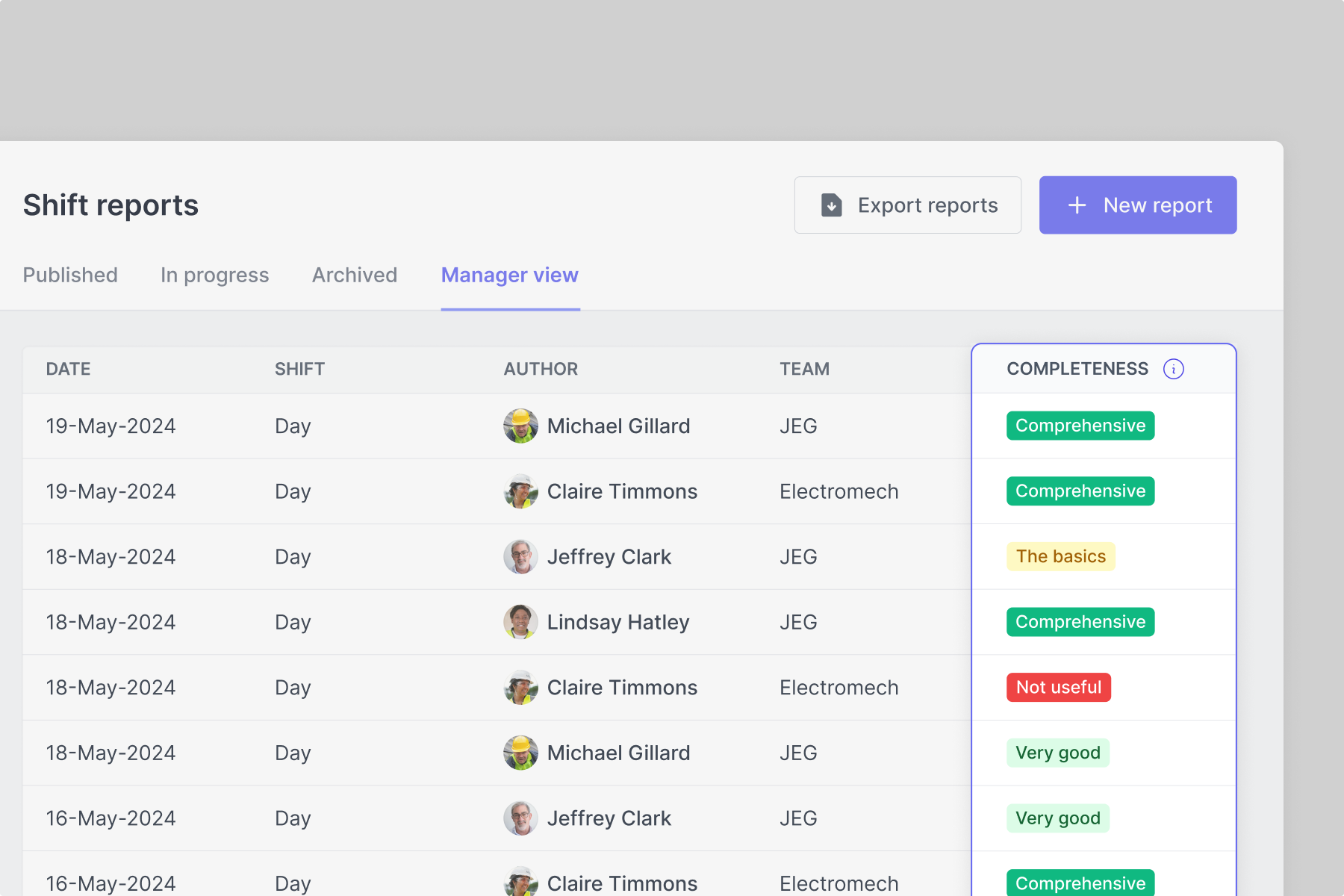Click The basics badge for Jeffrey Clark

pos(1061,557)
